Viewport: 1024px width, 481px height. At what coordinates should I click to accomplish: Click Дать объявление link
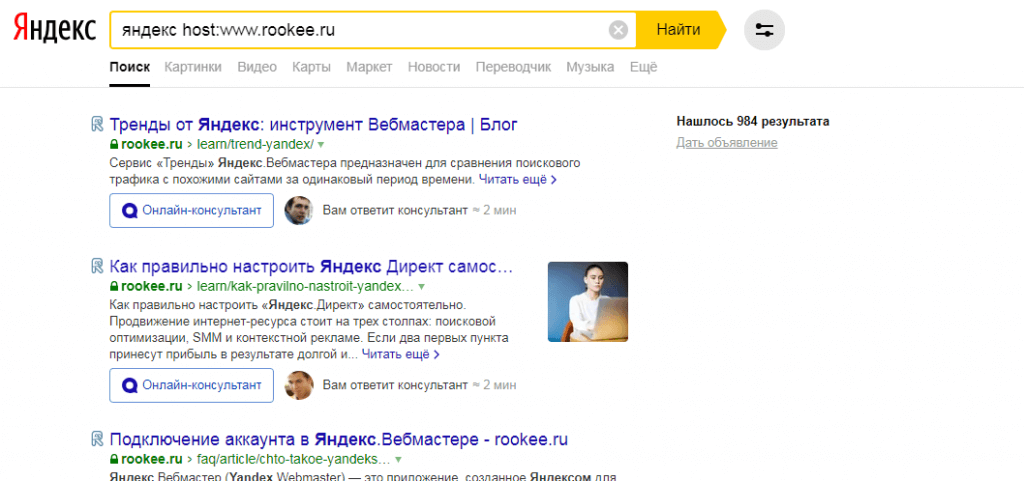click(x=727, y=143)
